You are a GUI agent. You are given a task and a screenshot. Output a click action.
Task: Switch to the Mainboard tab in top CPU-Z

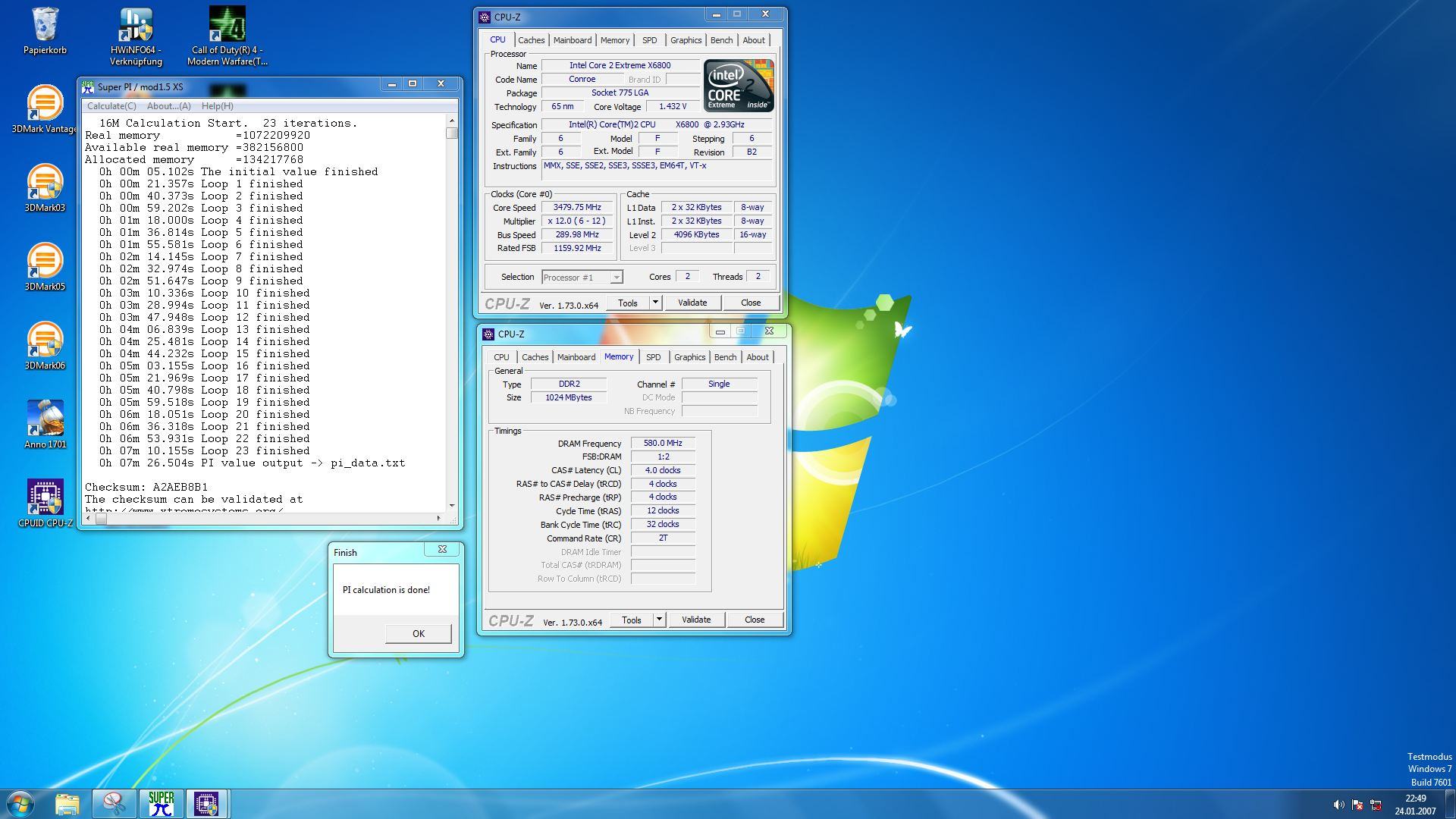[572, 40]
